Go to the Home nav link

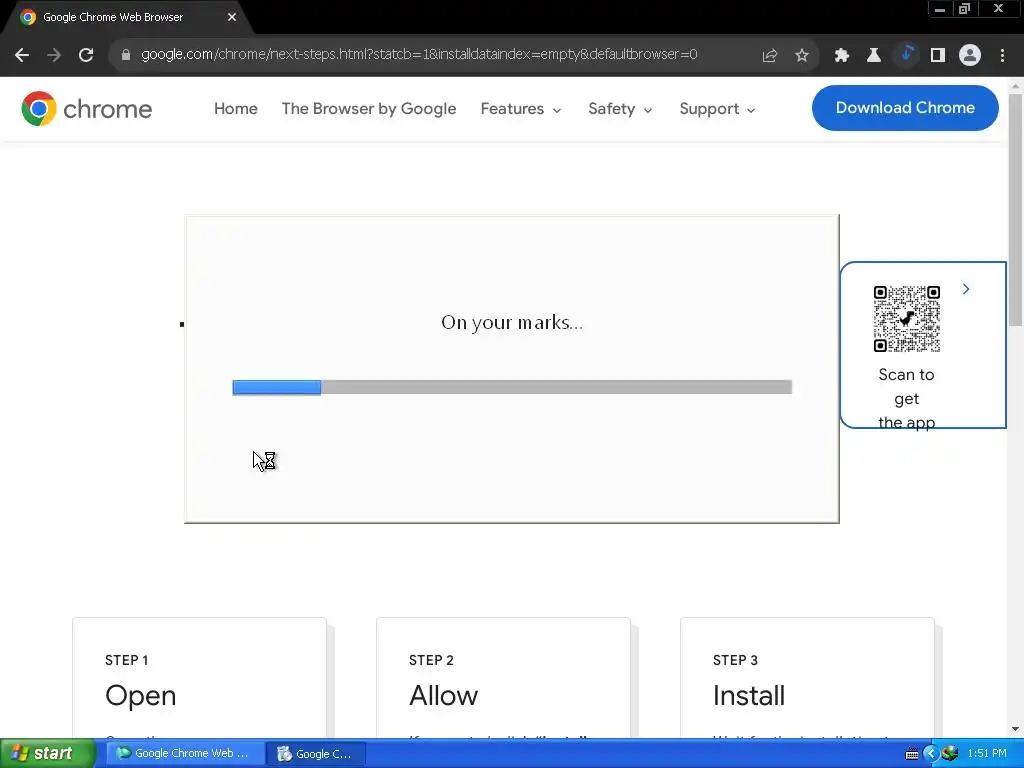[x=236, y=108]
